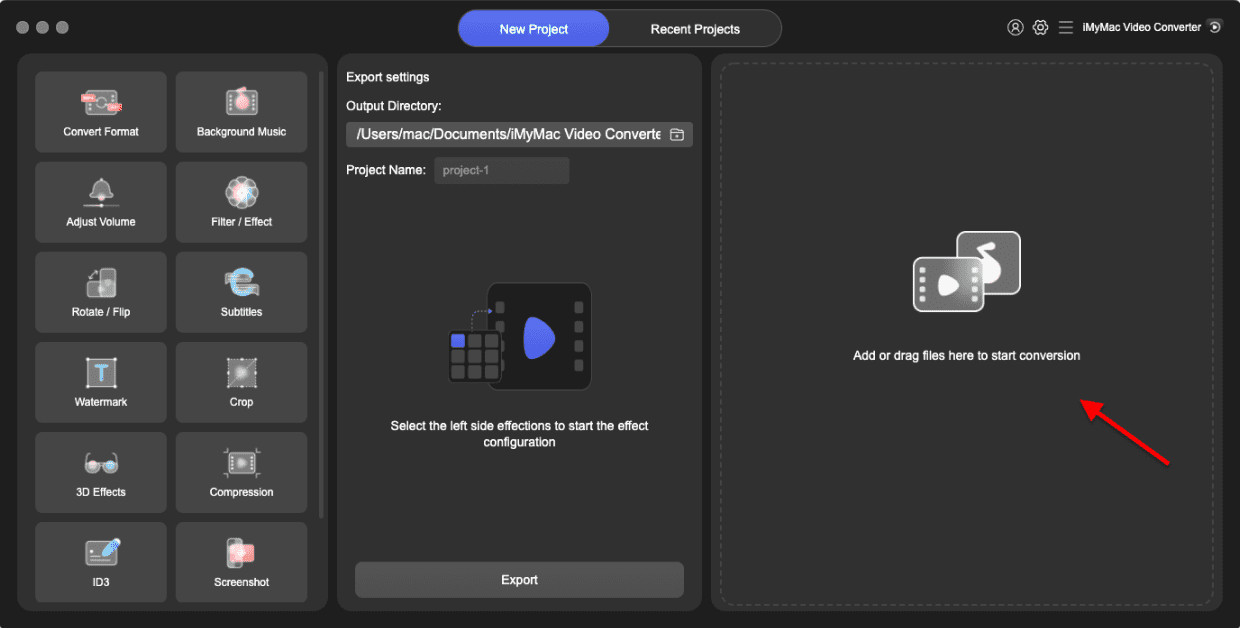Open the ID3 tag editor tool
1240x628 pixels.
tap(101, 562)
